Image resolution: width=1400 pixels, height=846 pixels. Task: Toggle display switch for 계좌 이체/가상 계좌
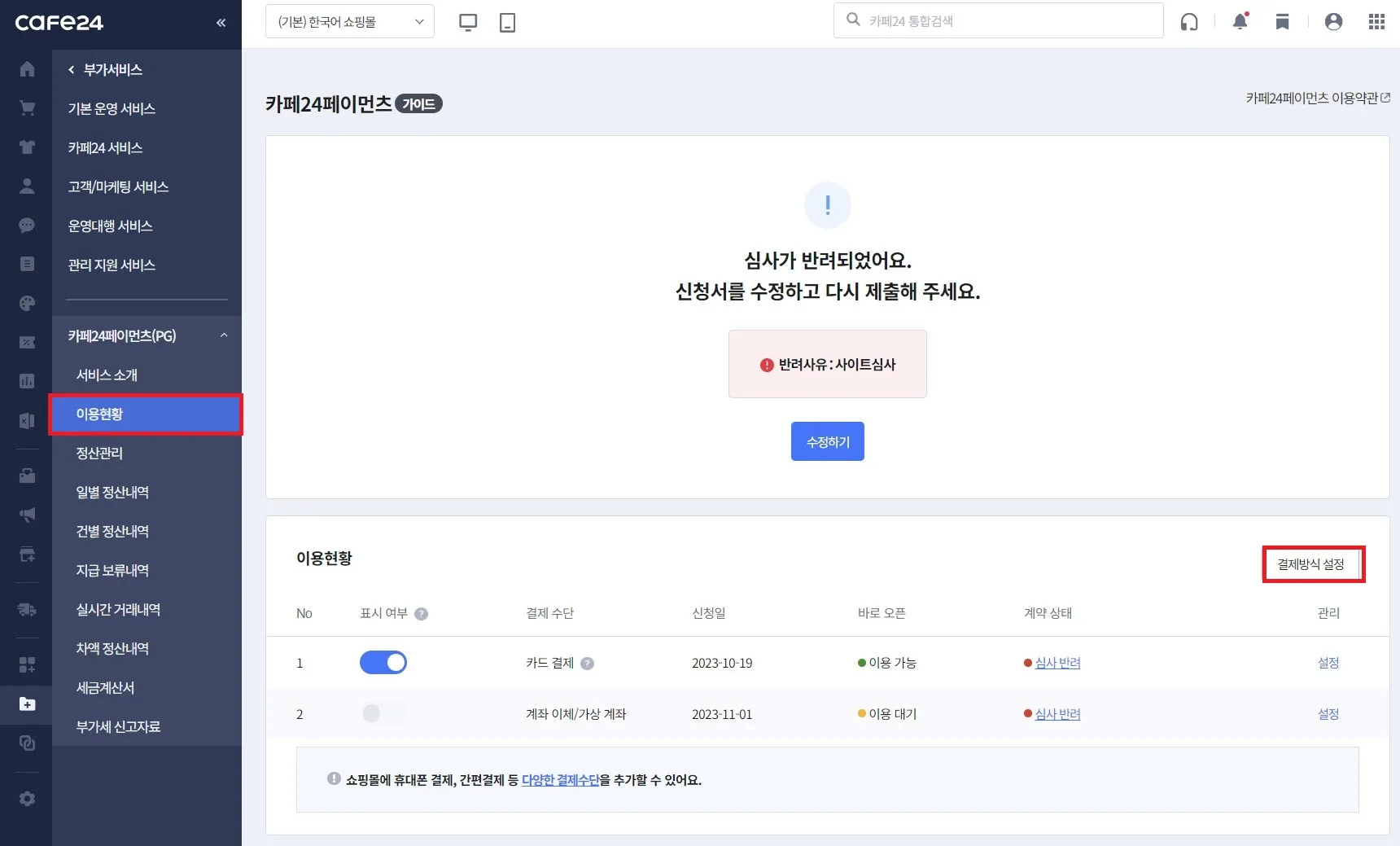[383, 713]
